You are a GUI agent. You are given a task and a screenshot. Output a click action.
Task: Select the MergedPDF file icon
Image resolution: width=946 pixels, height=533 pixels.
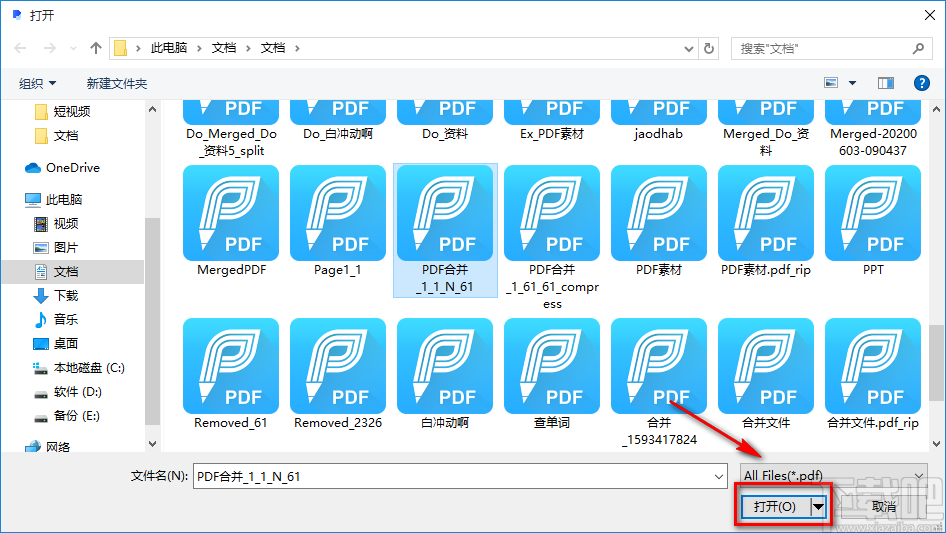click(231, 213)
